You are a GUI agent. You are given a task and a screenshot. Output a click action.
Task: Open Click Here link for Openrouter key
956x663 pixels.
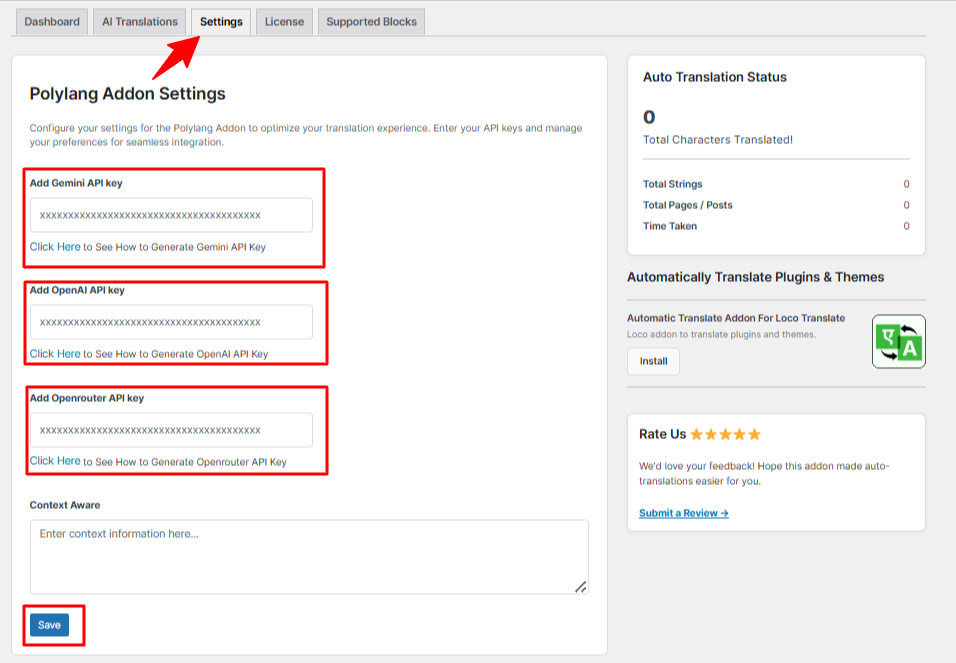(55, 461)
